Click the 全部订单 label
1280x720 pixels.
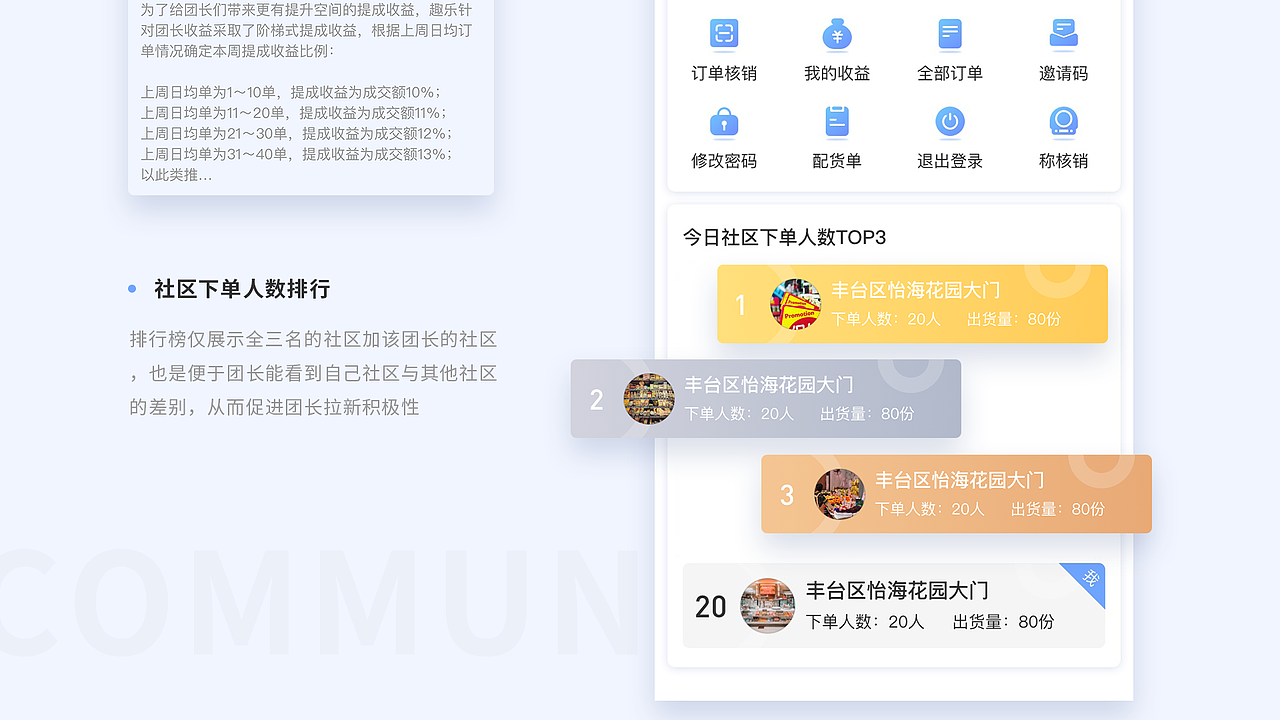(x=950, y=73)
